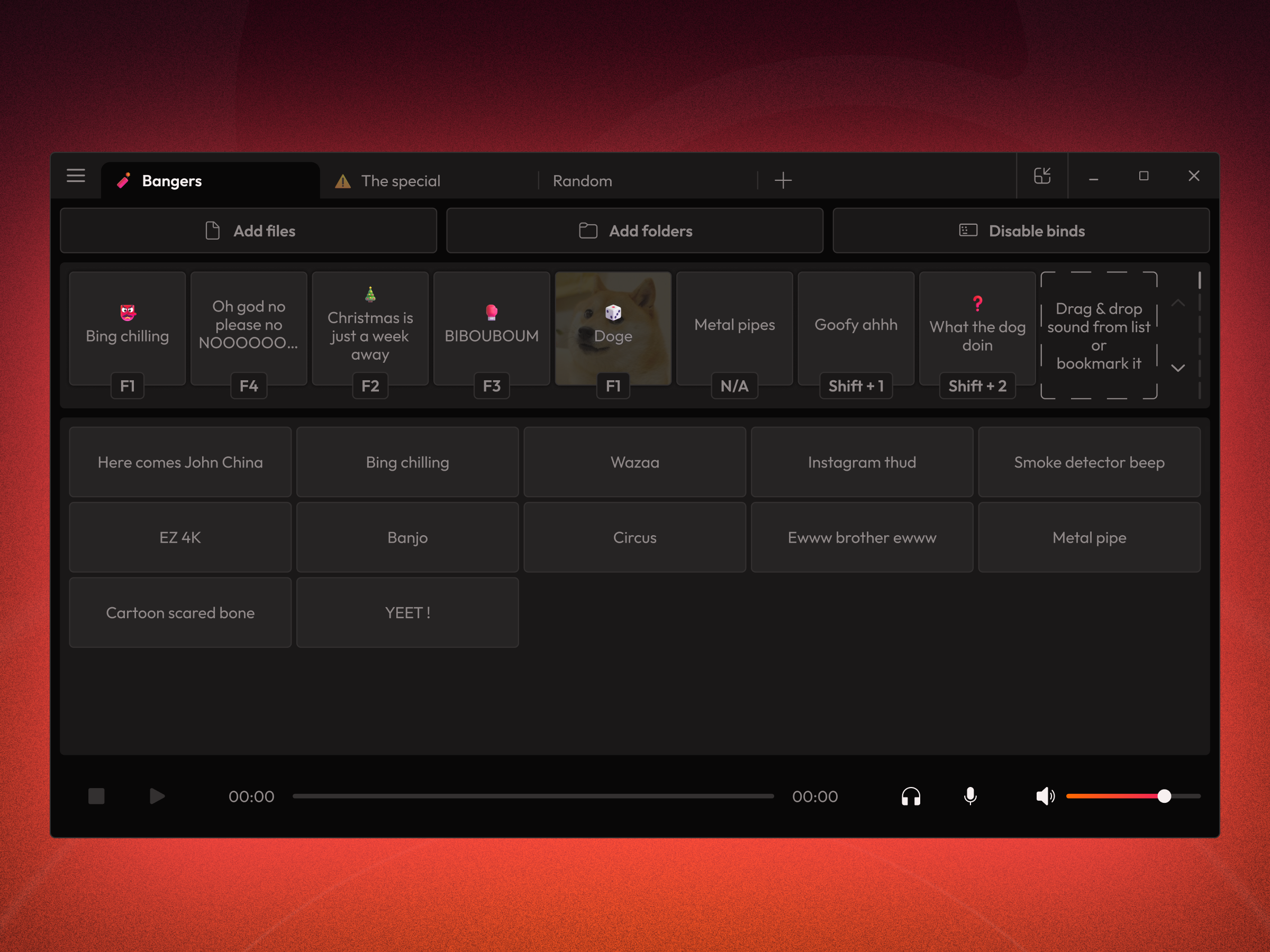The height and width of the screenshot is (952, 1270).
Task: Click the warning icon on The special tab
Action: point(343,181)
